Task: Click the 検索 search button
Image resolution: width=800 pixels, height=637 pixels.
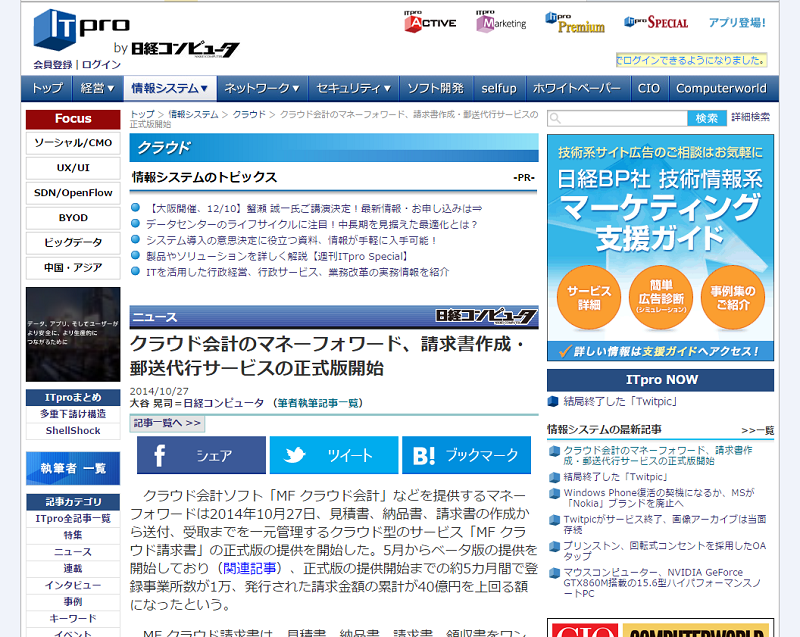Action: (707, 118)
